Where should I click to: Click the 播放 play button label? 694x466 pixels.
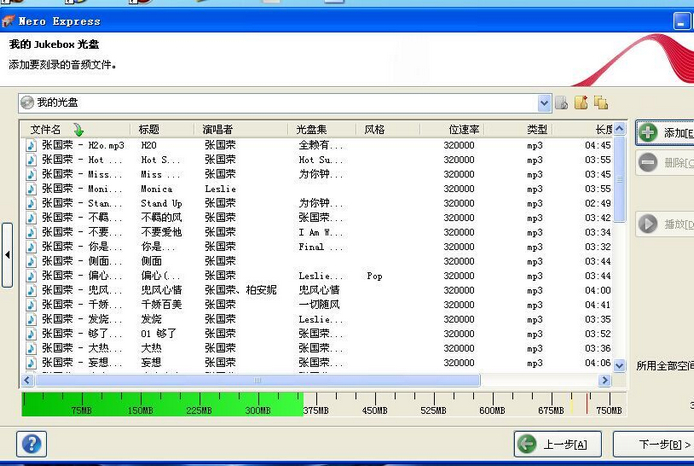[679, 224]
